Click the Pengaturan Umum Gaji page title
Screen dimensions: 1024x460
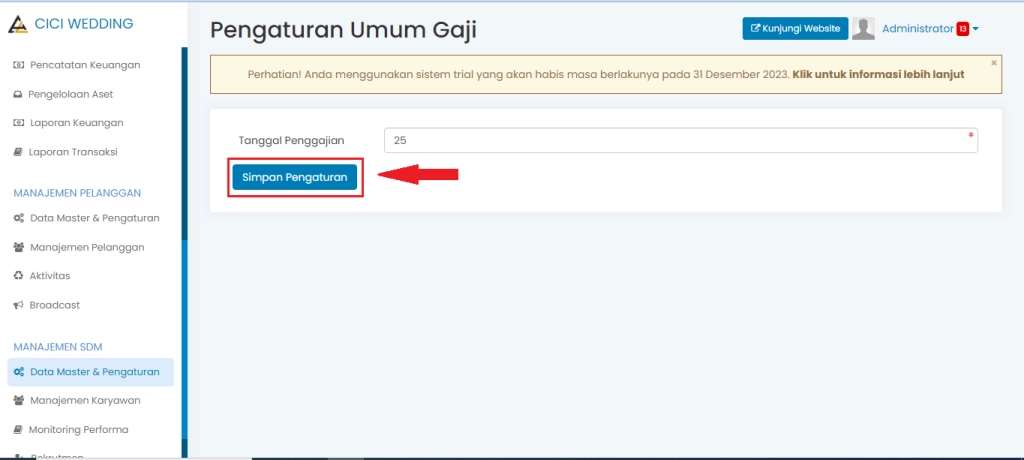[x=344, y=30]
